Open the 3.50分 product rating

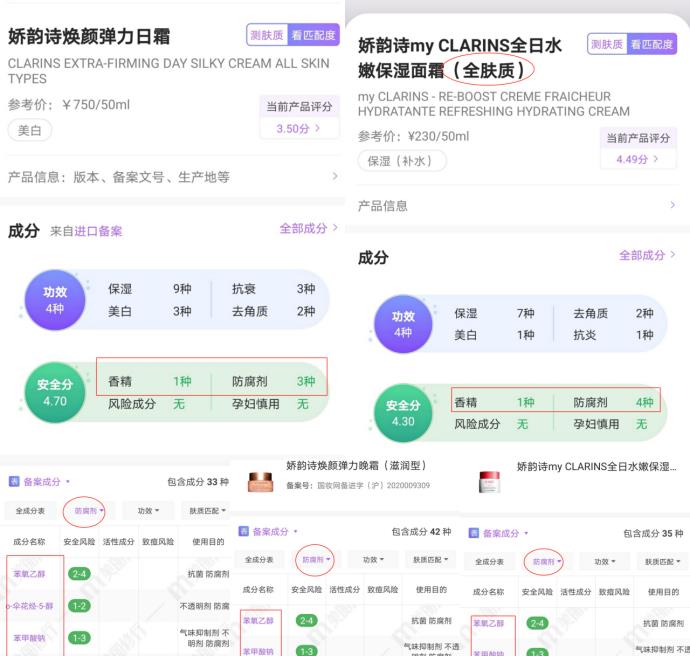tap(298, 128)
